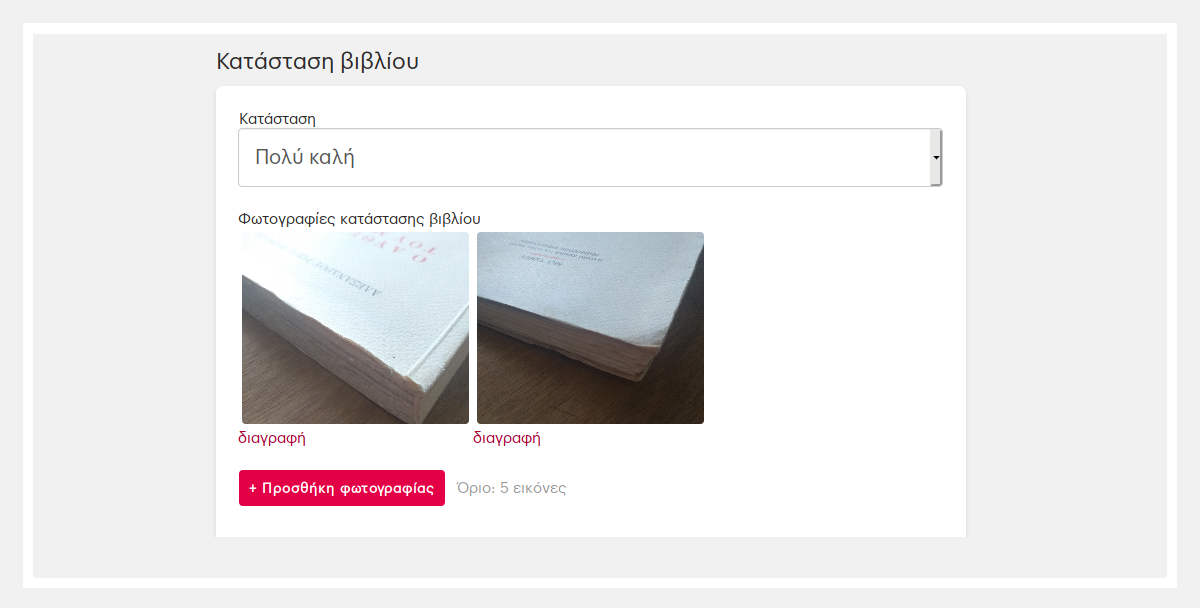Click the plus sign on the add photo button
Viewport: 1200px width, 608px height.
[253, 488]
